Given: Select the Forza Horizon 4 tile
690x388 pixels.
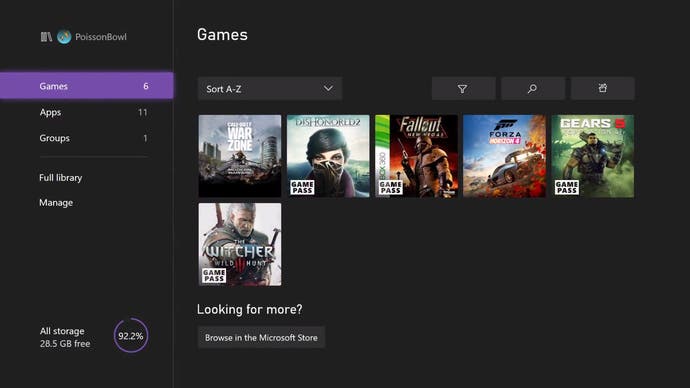Looking at the screenshot, I should coord(504,156).
